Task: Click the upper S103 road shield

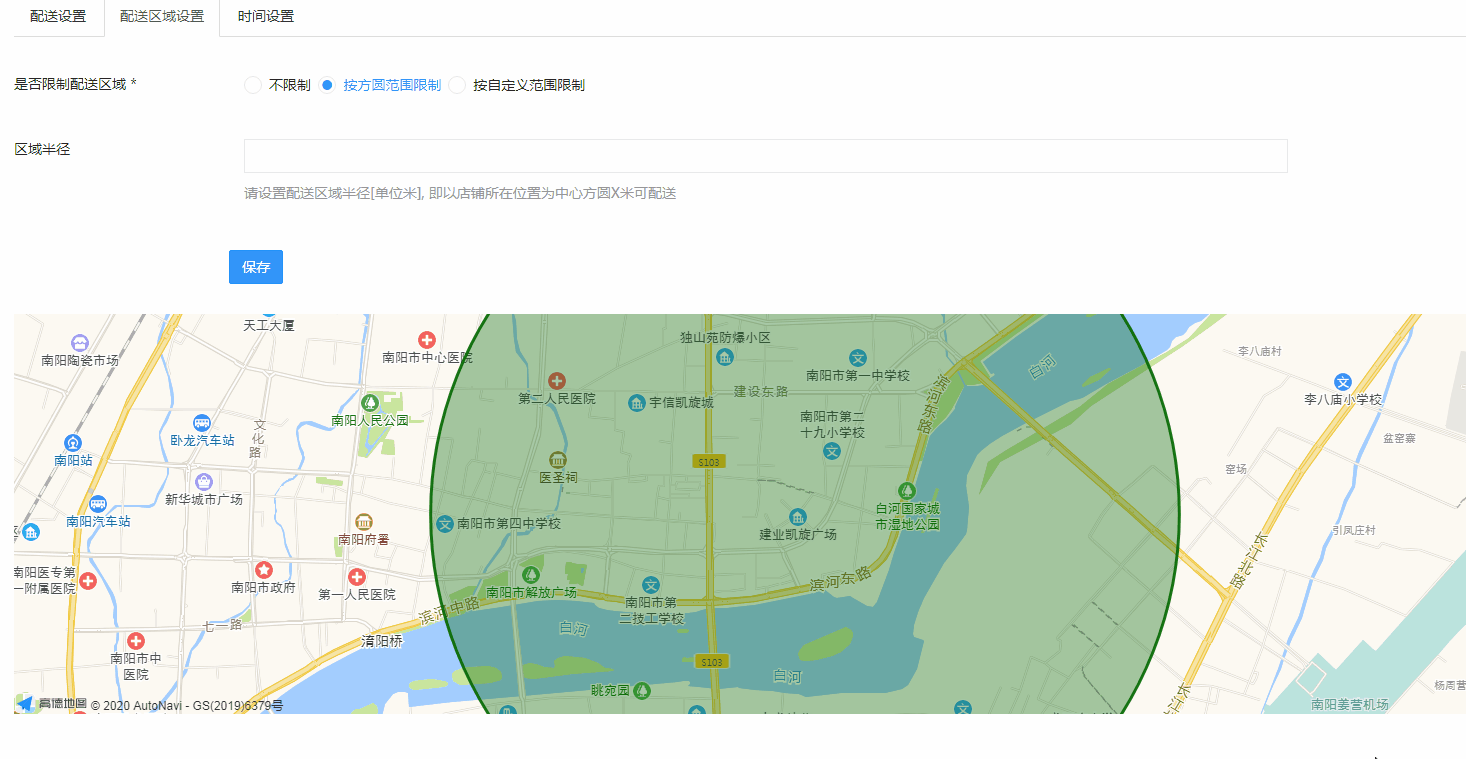Action: (x=708, y=461)
